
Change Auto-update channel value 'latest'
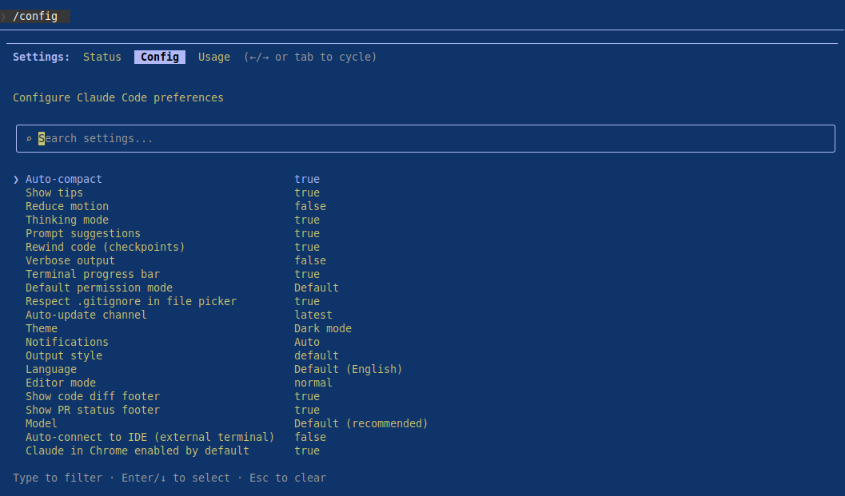[313, 315]
